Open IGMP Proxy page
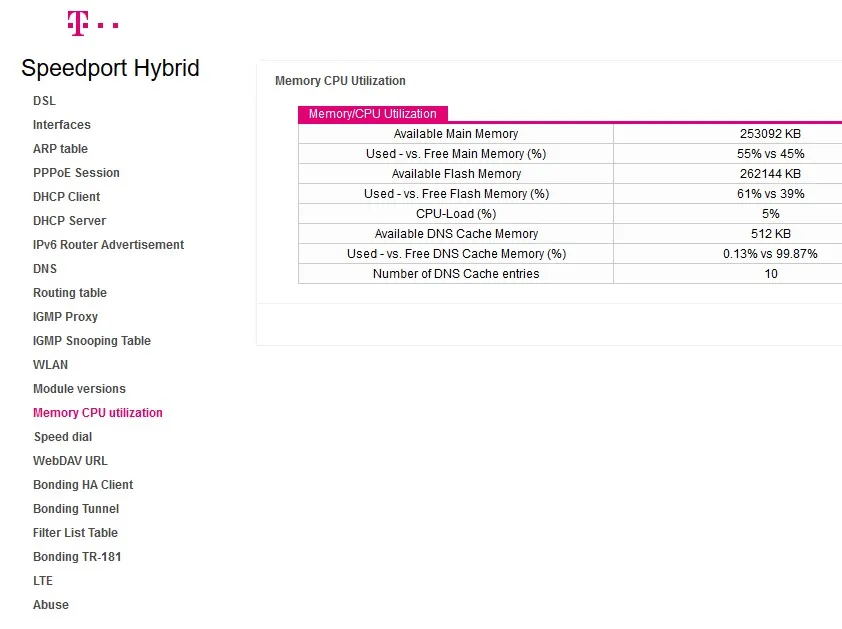 [65, 317]
